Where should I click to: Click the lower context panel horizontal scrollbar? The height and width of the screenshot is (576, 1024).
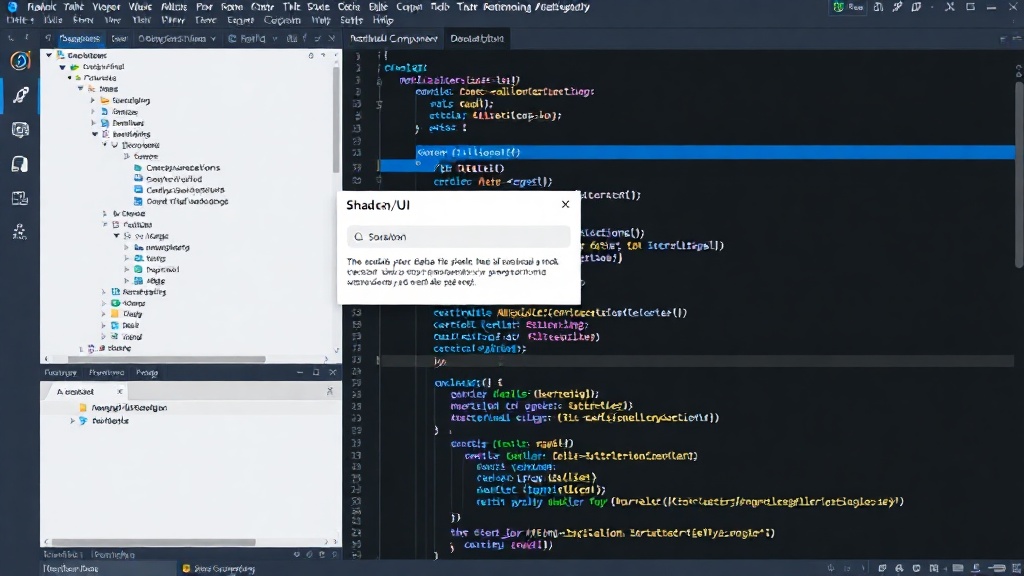pos(153,542)
